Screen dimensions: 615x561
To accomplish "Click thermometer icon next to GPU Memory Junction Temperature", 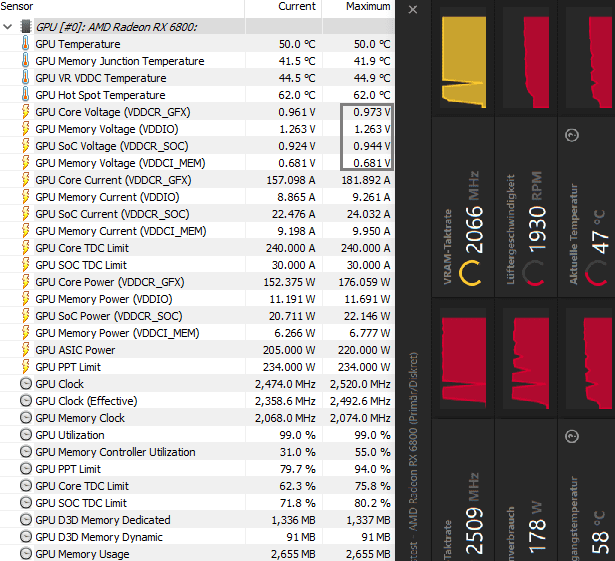I will click(x=25, y=61).
